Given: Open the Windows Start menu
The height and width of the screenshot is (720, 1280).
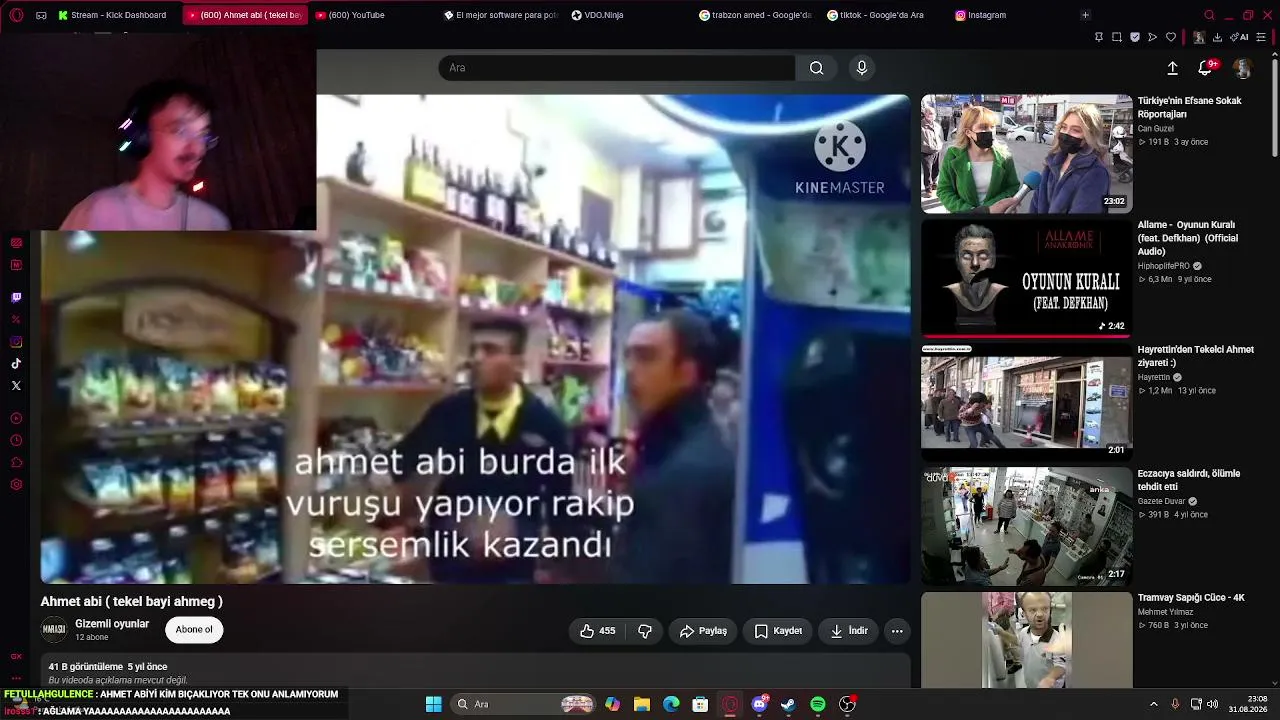Looking at the screenshot, I should tap(434, 704).
